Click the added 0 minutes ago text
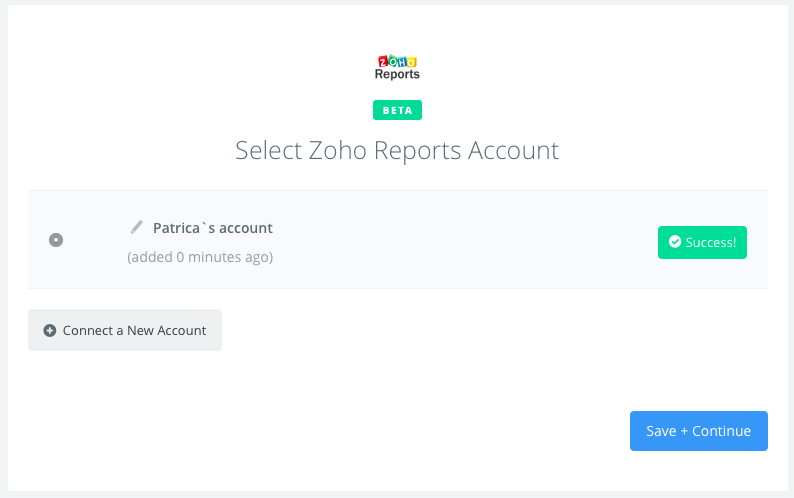 point(200,257)
